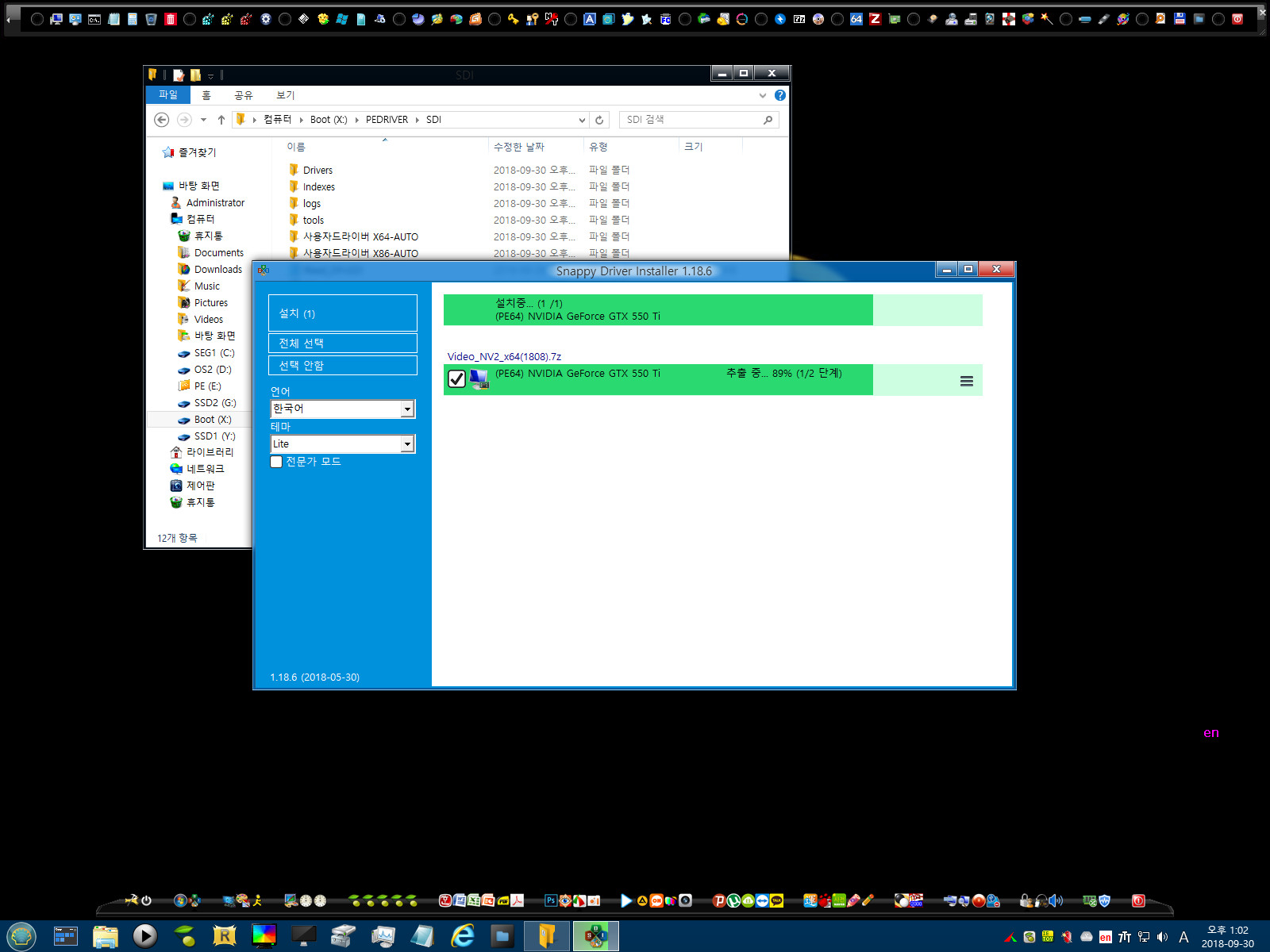Click Start button orb on taskbar
The height and width of the screenshot is (952, 1270).
(21, 936)
